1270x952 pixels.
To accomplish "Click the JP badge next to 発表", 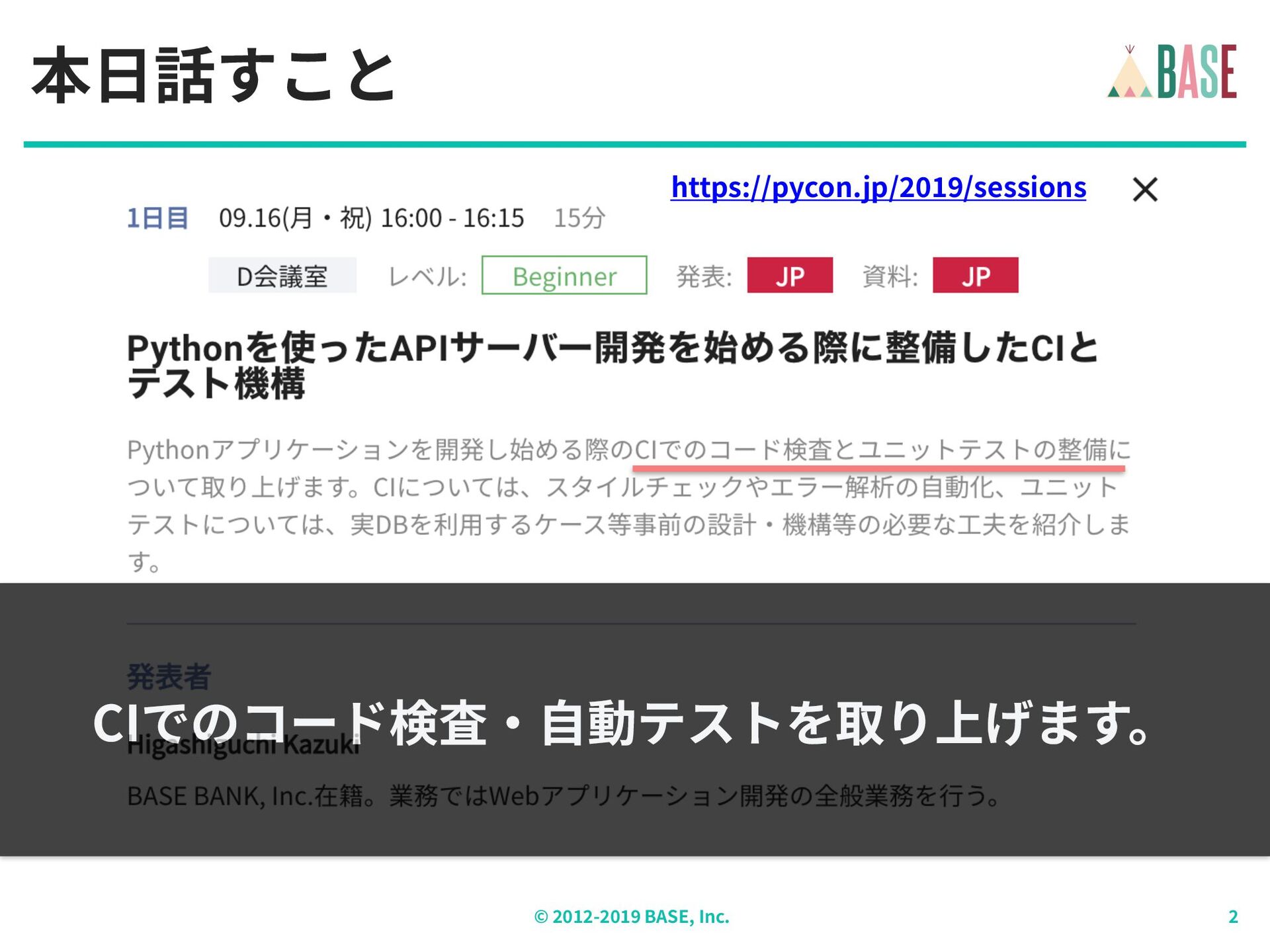I will pyautogui.click(x=790, y=276).
